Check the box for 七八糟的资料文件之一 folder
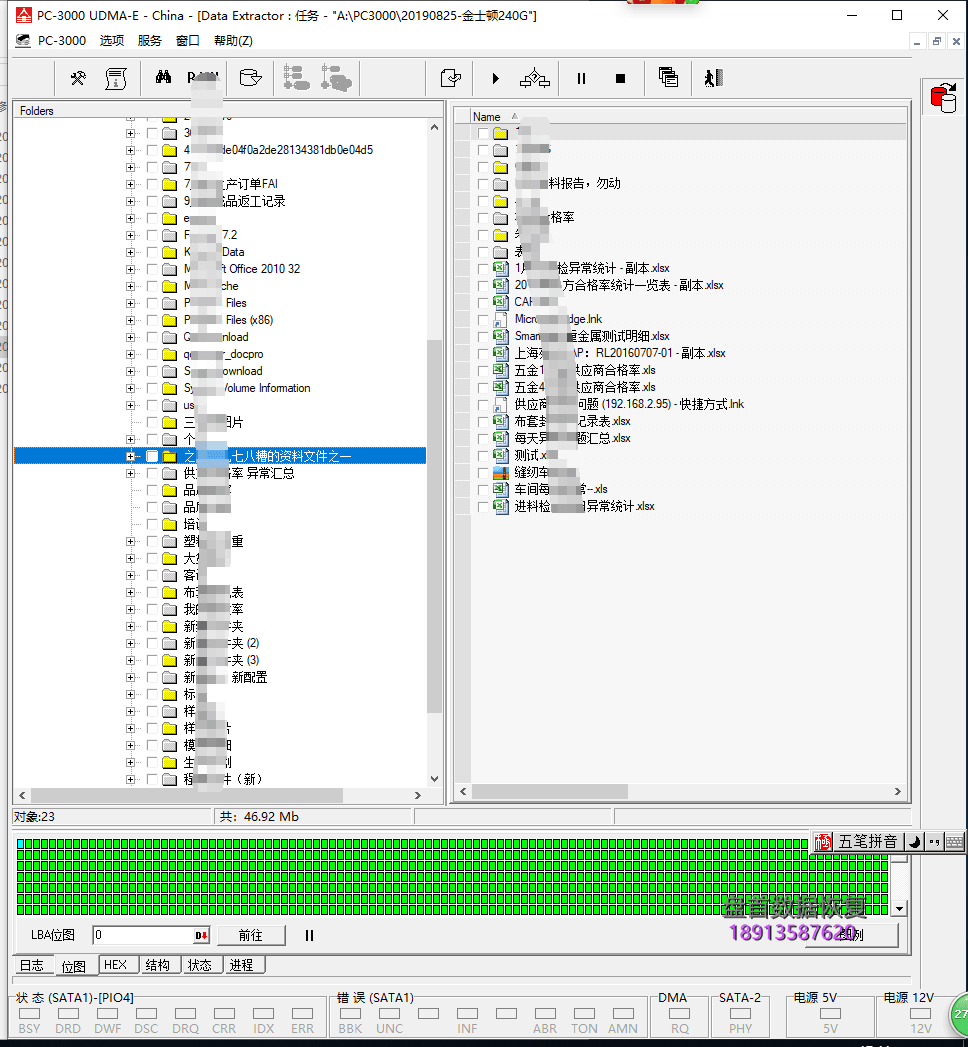The width and height of the screenshot is (968, 1047). (x=152, y=456)
